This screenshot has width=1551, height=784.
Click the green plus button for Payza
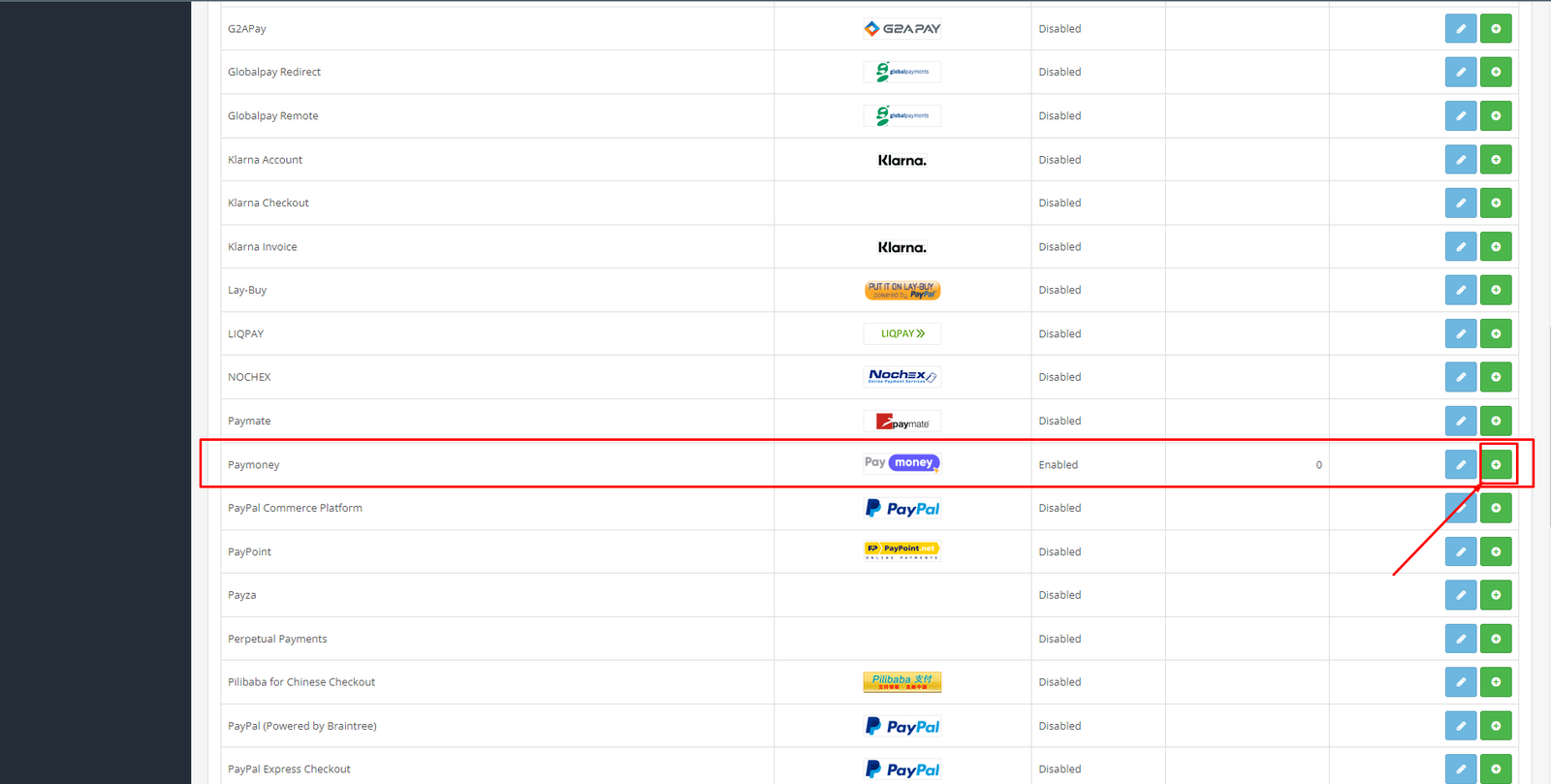coord(1496,595)
